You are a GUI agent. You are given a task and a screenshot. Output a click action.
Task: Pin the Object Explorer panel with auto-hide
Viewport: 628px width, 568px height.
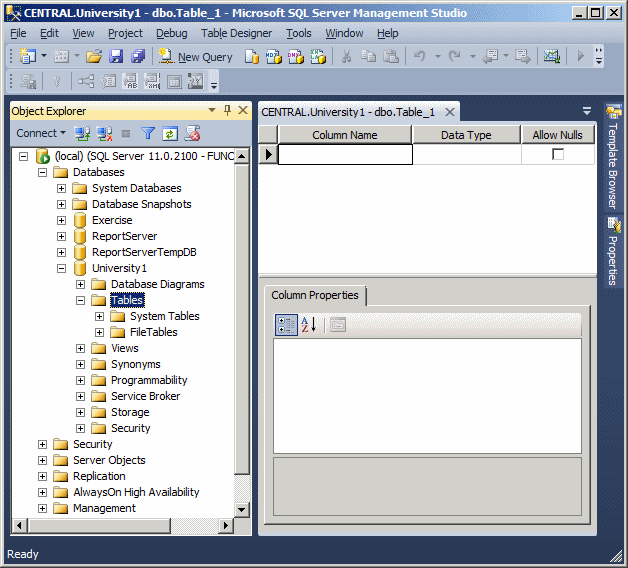pos(227,110)
